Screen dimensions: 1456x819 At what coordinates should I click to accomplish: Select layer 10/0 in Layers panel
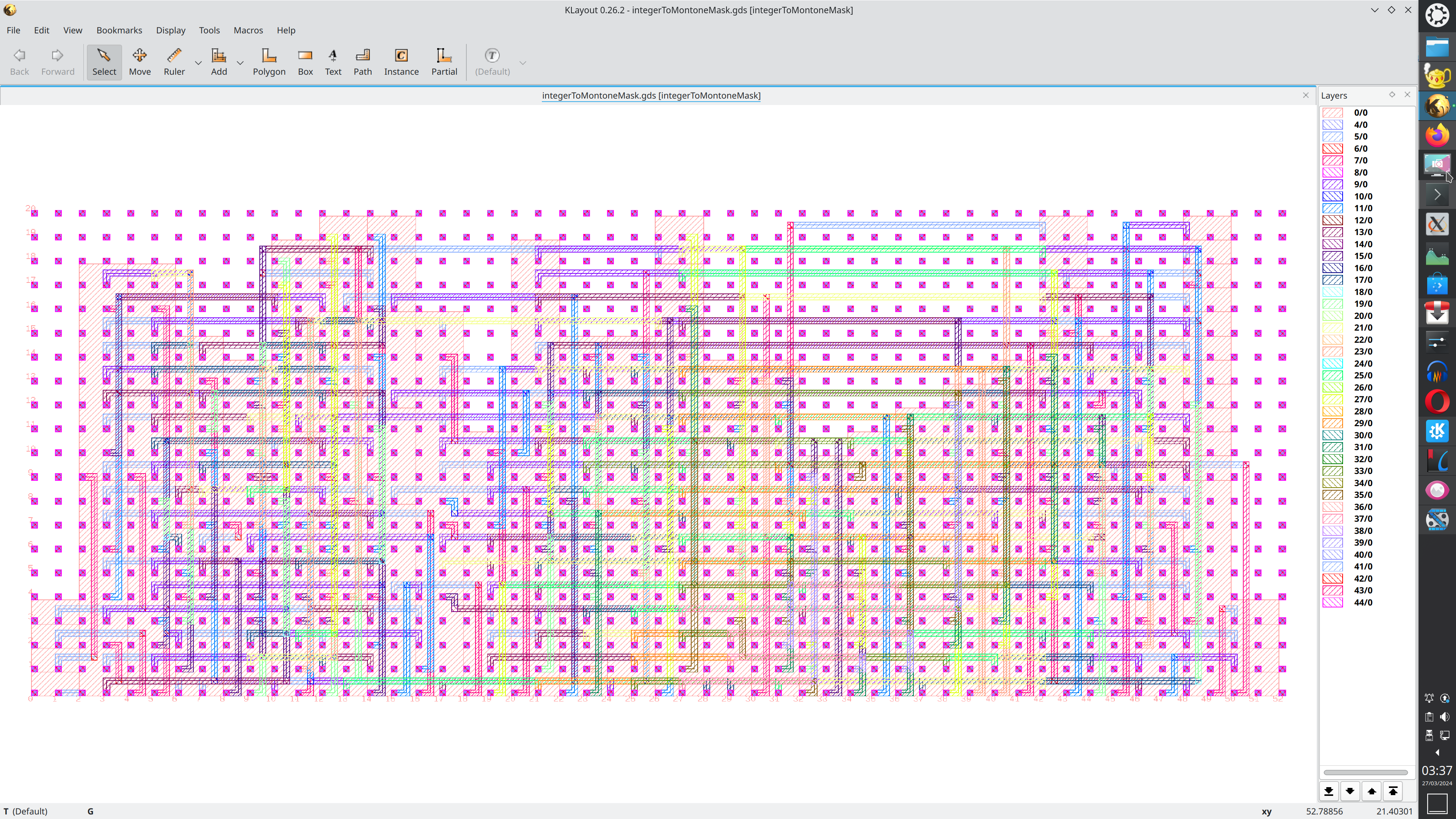pyautogui.click(x=1363, y=196)
